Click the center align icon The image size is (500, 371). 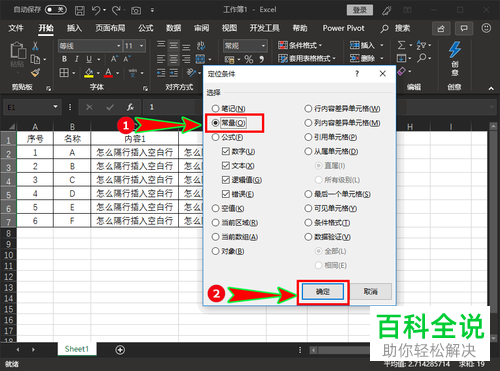click(173, 59)
